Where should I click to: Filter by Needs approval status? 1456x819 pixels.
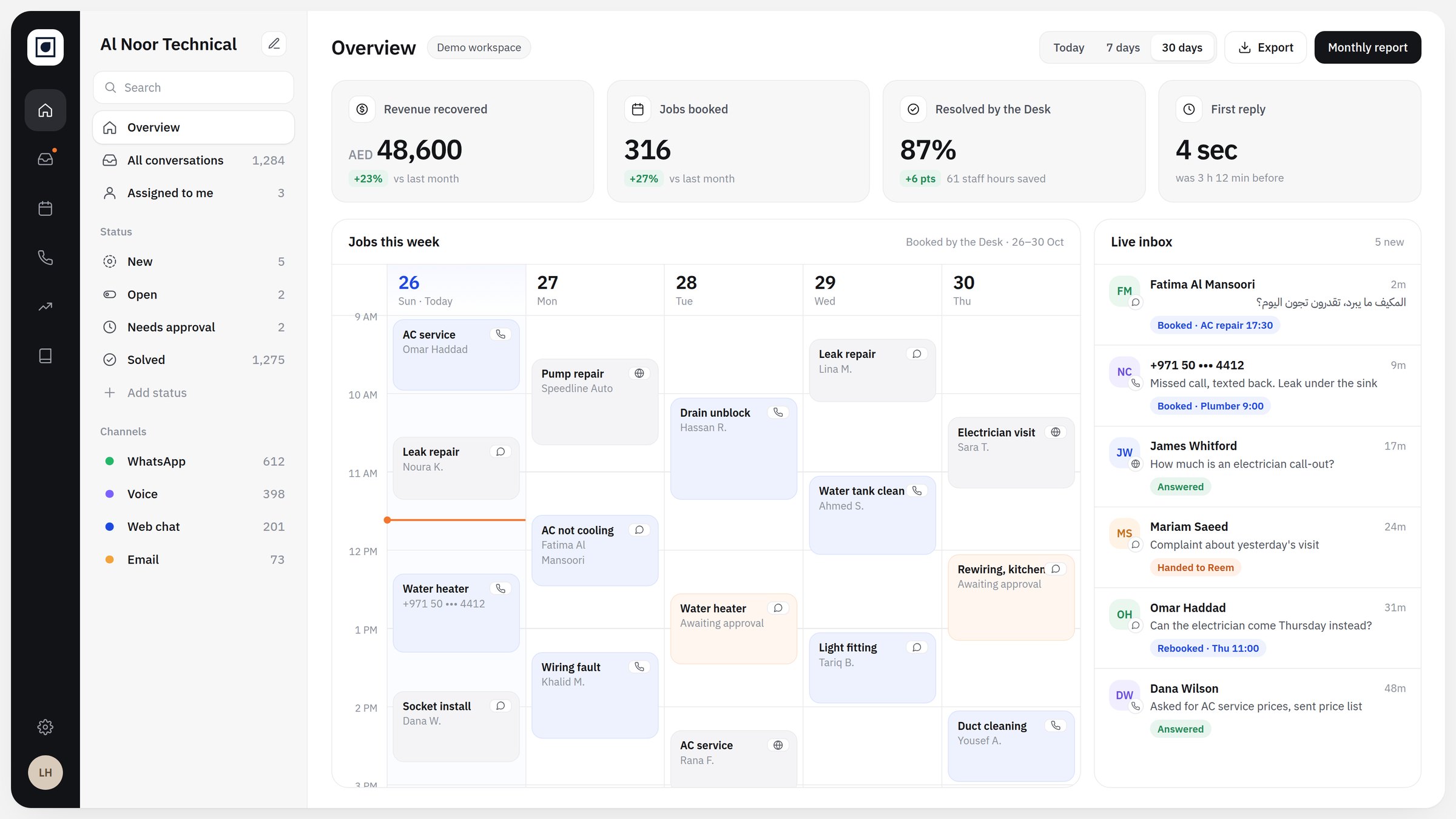(x=194, y=327)
